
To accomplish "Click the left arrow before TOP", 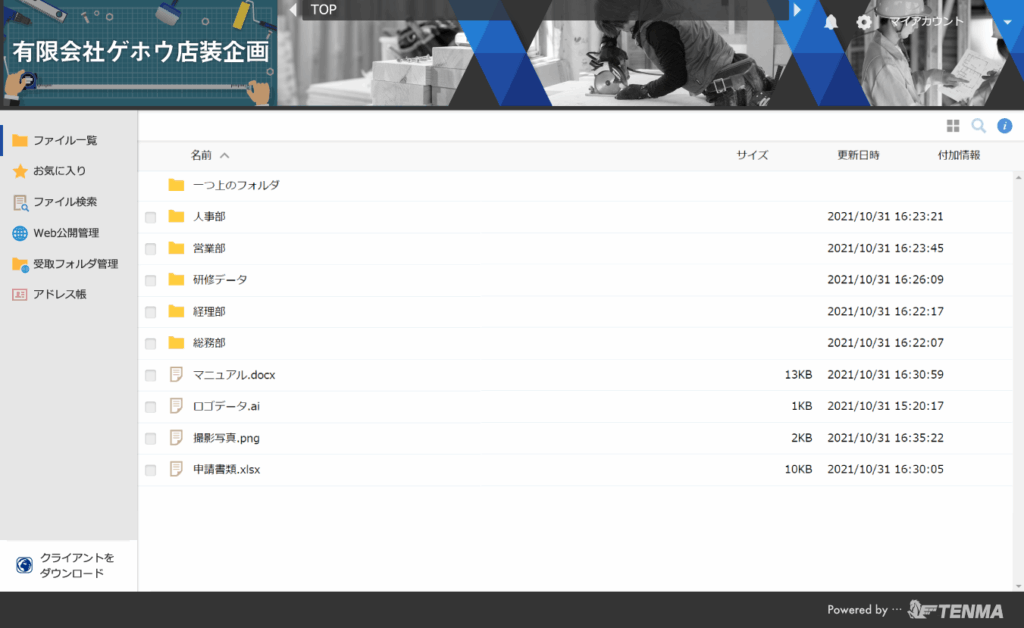I will pyautogui.click(x=293, y=9).
